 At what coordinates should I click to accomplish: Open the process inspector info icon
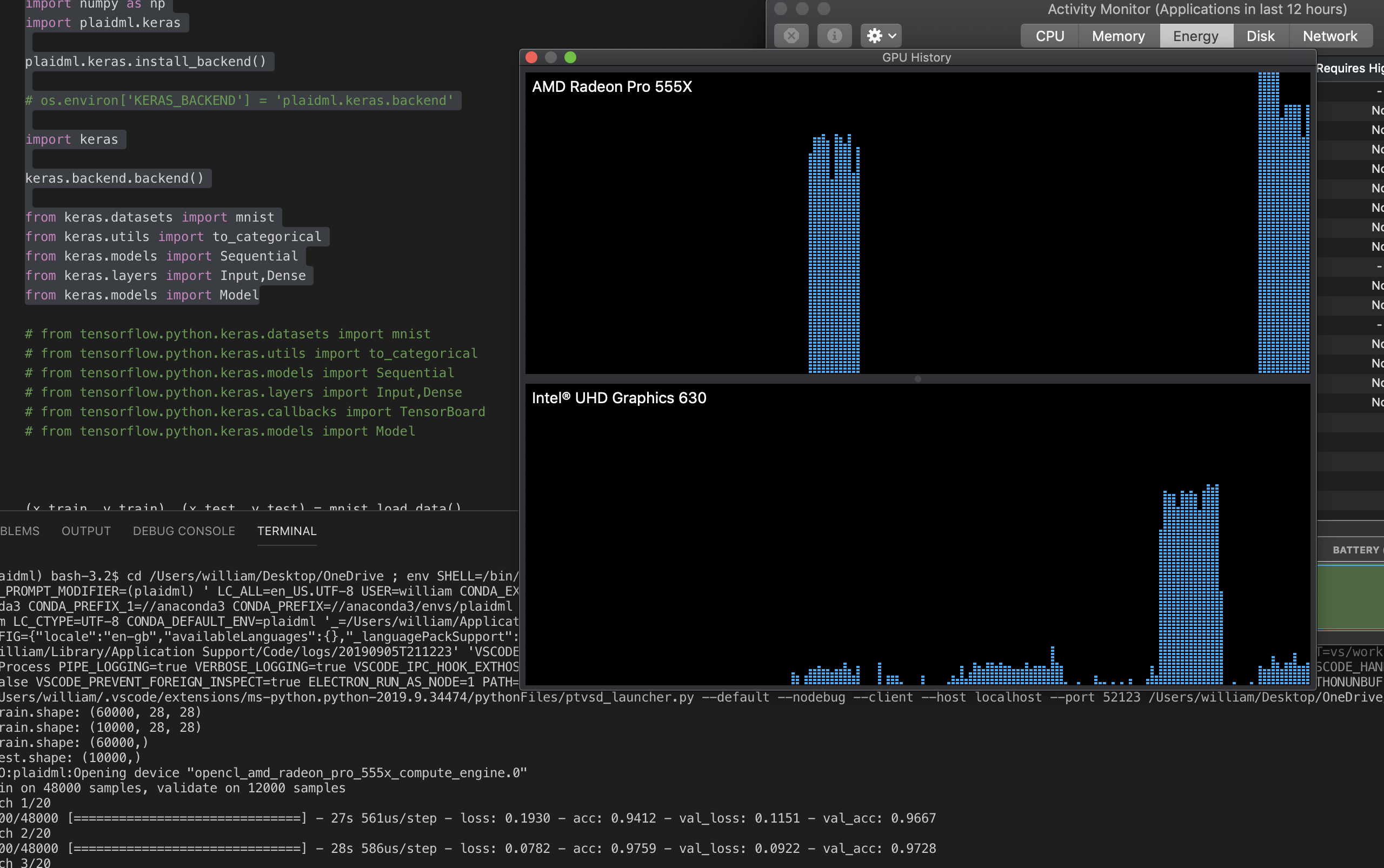pos(834,36)
